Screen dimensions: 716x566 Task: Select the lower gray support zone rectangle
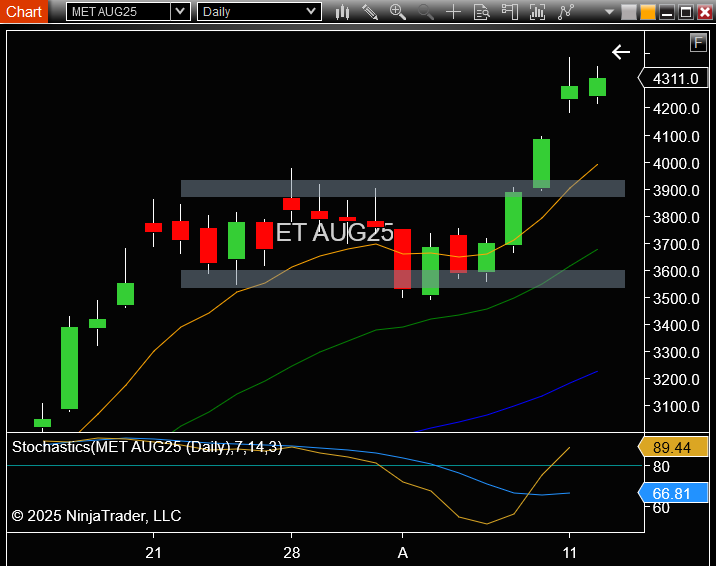(403, 279)
